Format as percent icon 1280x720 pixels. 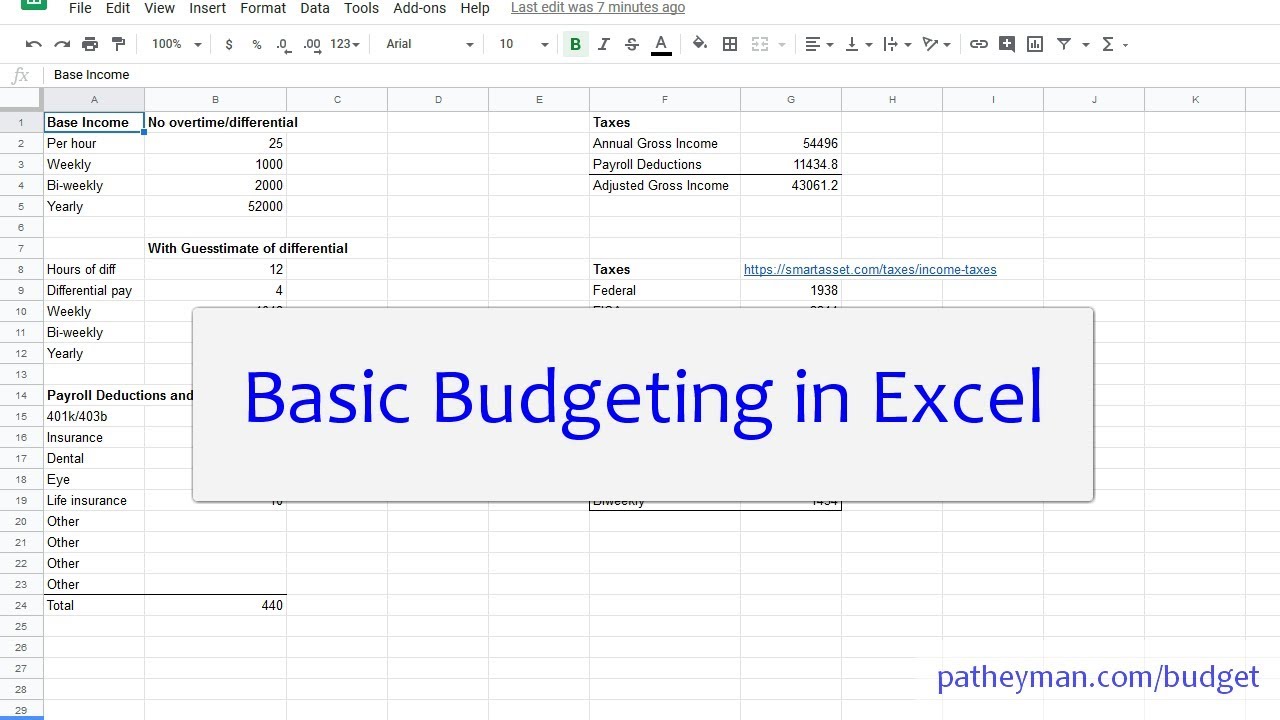(x=257, y=44)
